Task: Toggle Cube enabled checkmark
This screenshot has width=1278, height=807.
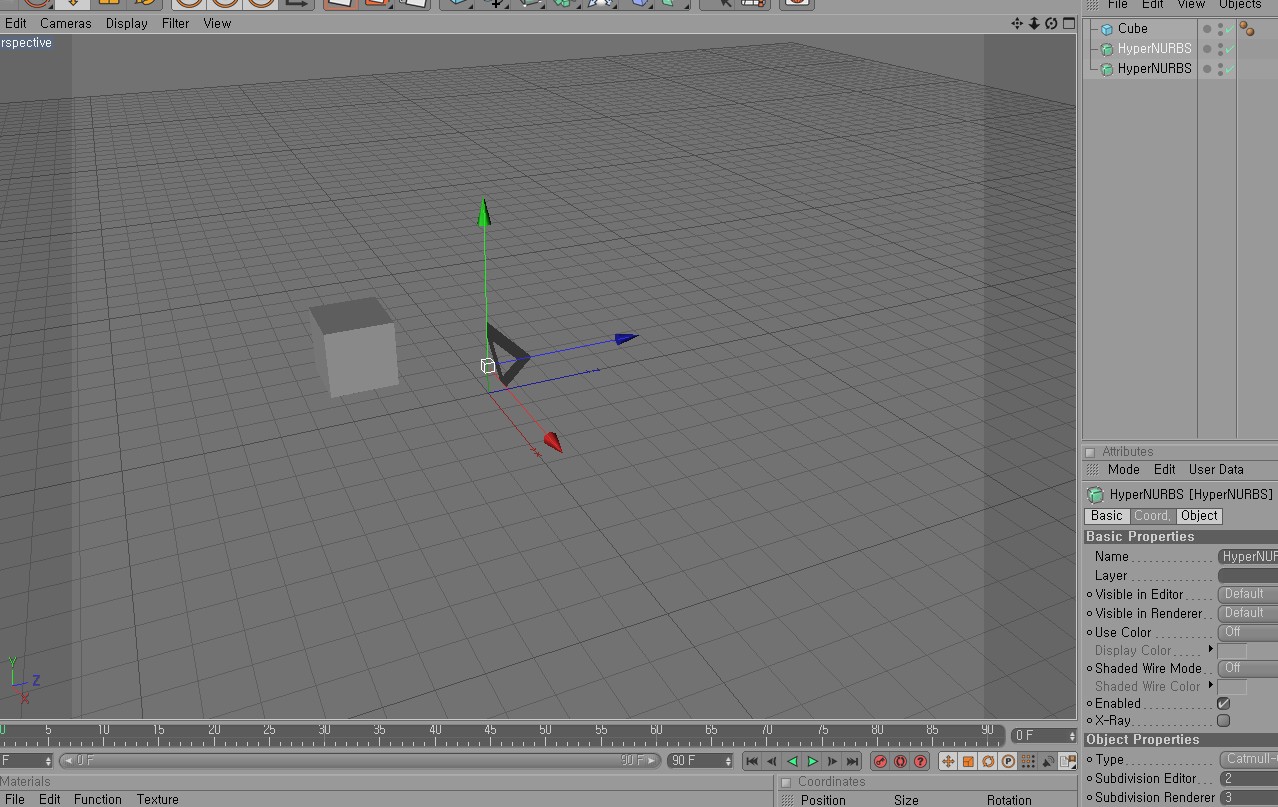Action: pyautogui.click(x=1230, y=29)
